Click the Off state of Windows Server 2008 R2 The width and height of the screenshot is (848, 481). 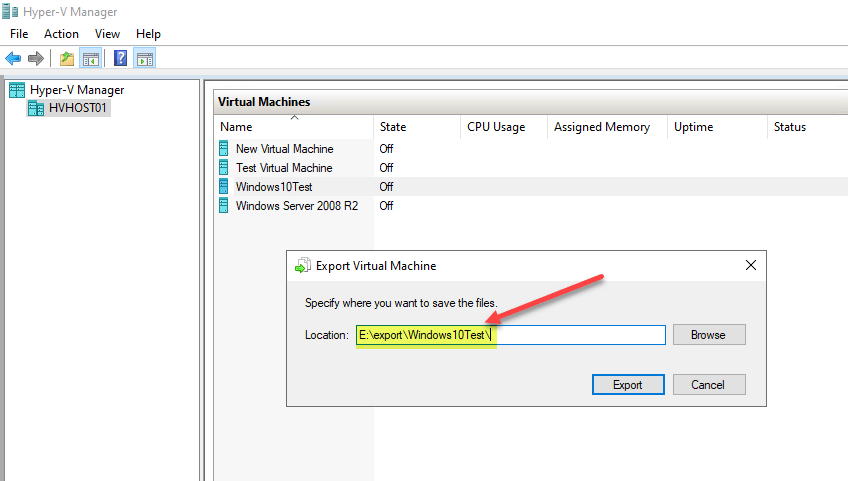(x=386, y=206)
